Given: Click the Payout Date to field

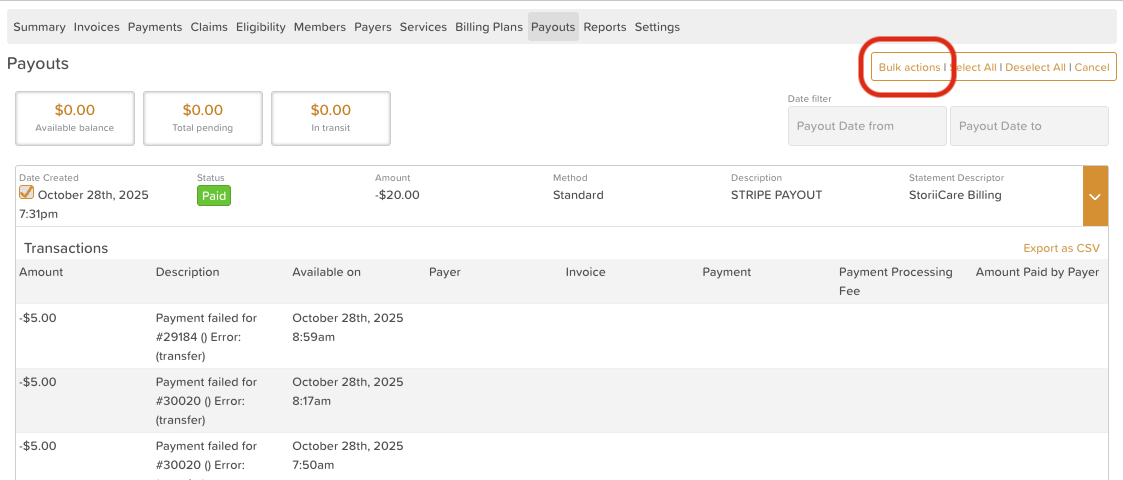Looking at the screenshot, I should [x=1029, y=126].
